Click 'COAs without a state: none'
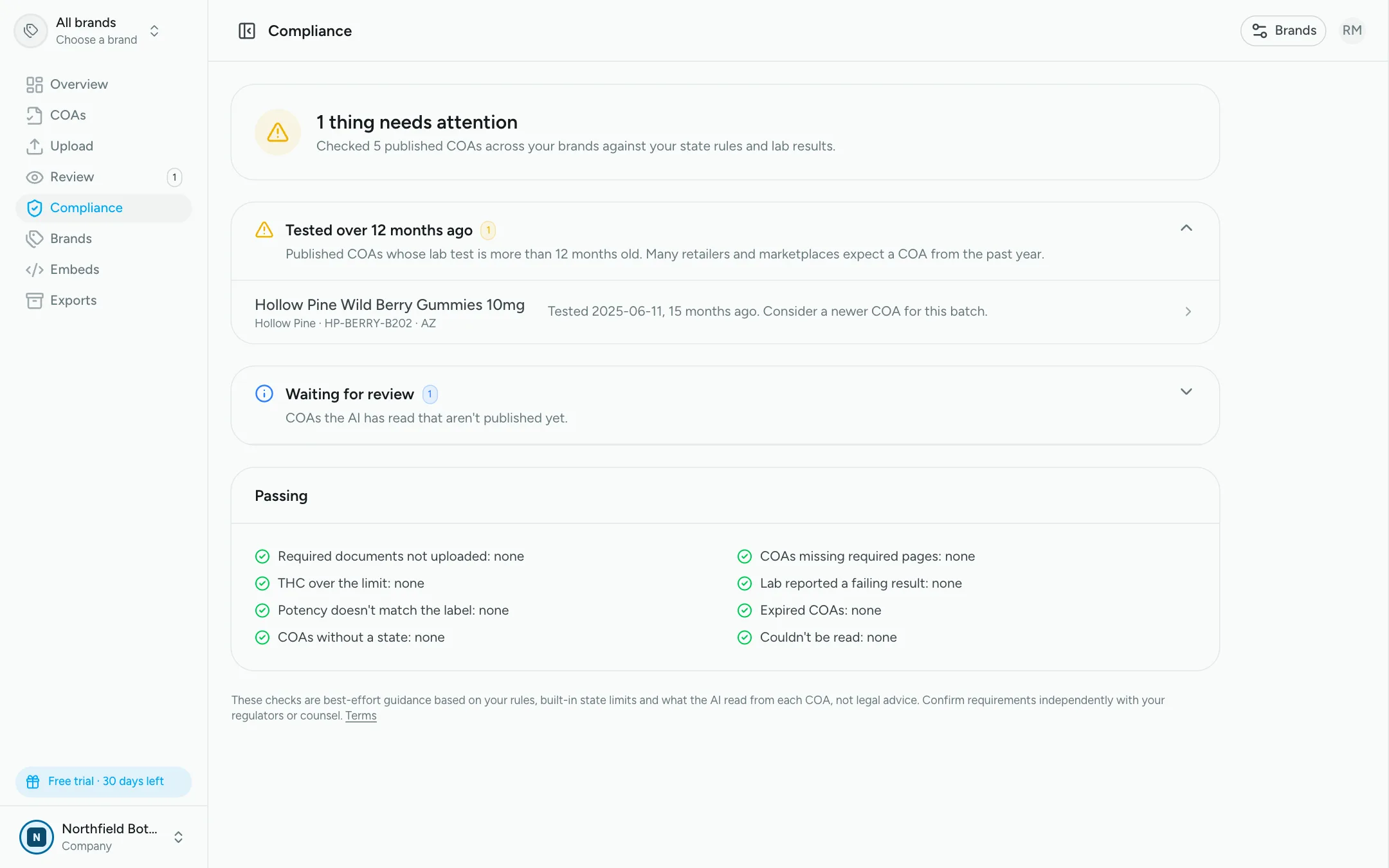Screen dimensions: 1389x868 point(361,637)
